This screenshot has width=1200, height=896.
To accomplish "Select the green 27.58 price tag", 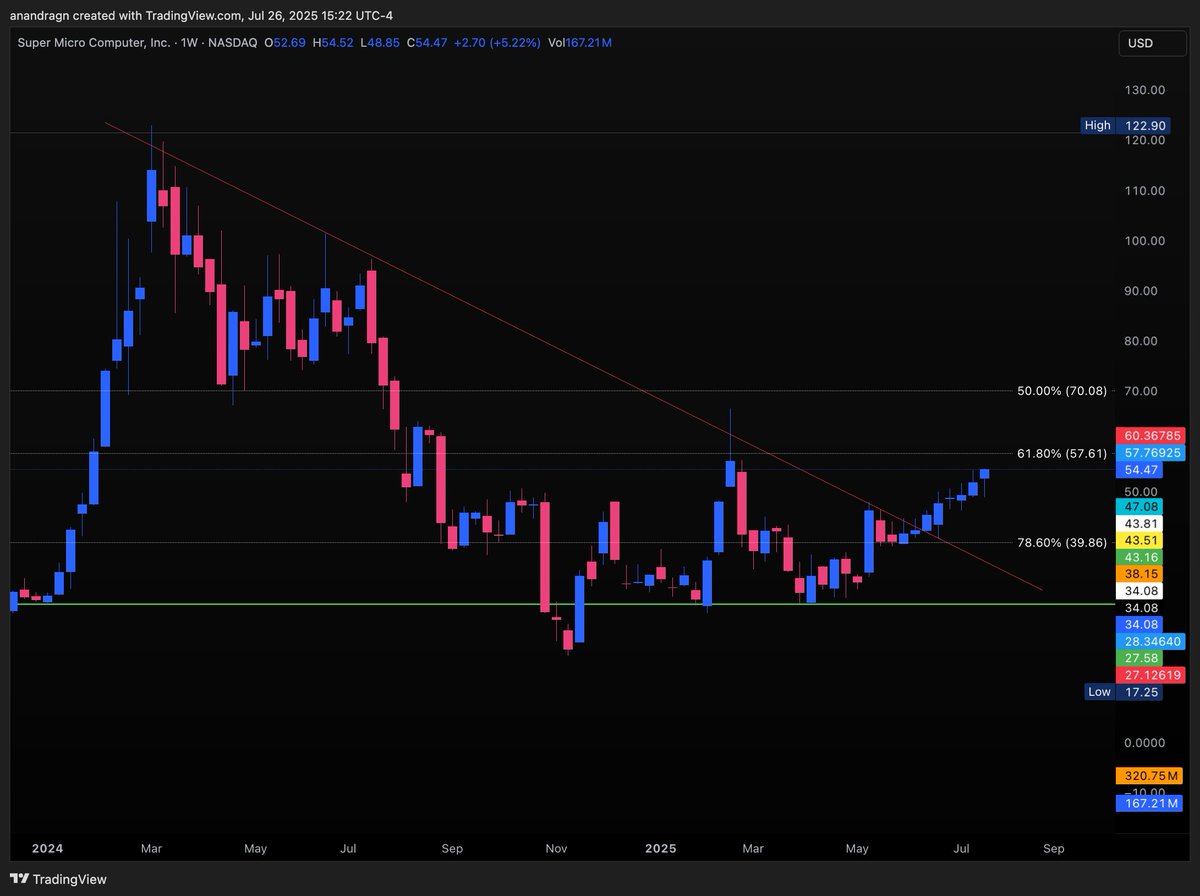I will [x=1138, y=658].
